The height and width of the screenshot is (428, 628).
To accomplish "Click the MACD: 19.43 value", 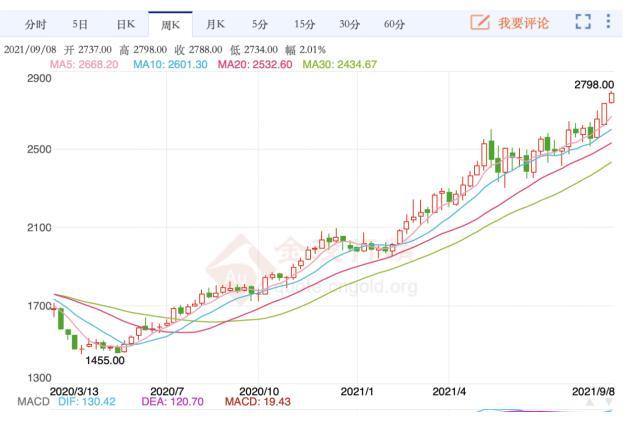I will point(258,402).
